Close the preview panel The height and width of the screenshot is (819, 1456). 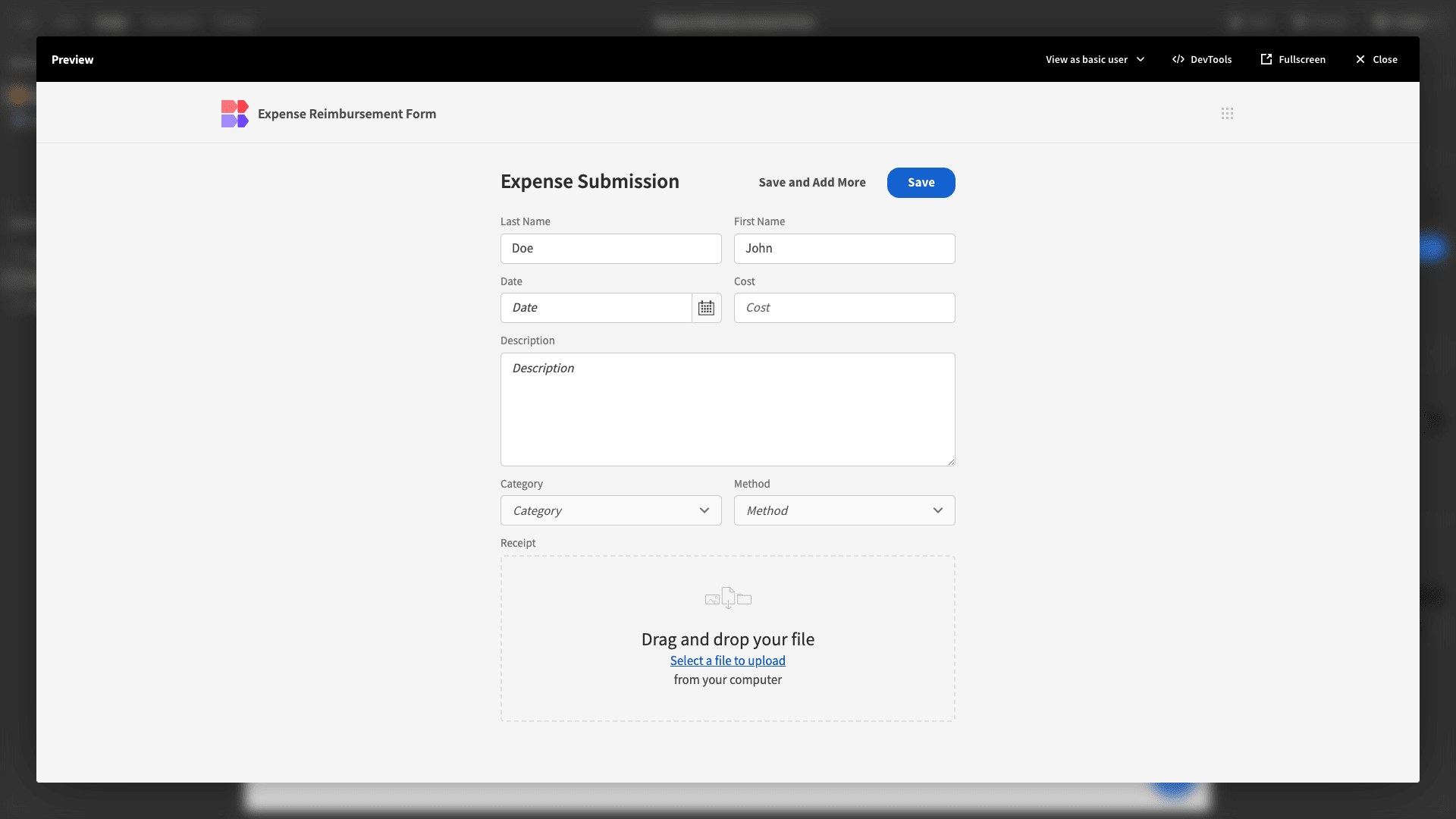point(1376,59)
